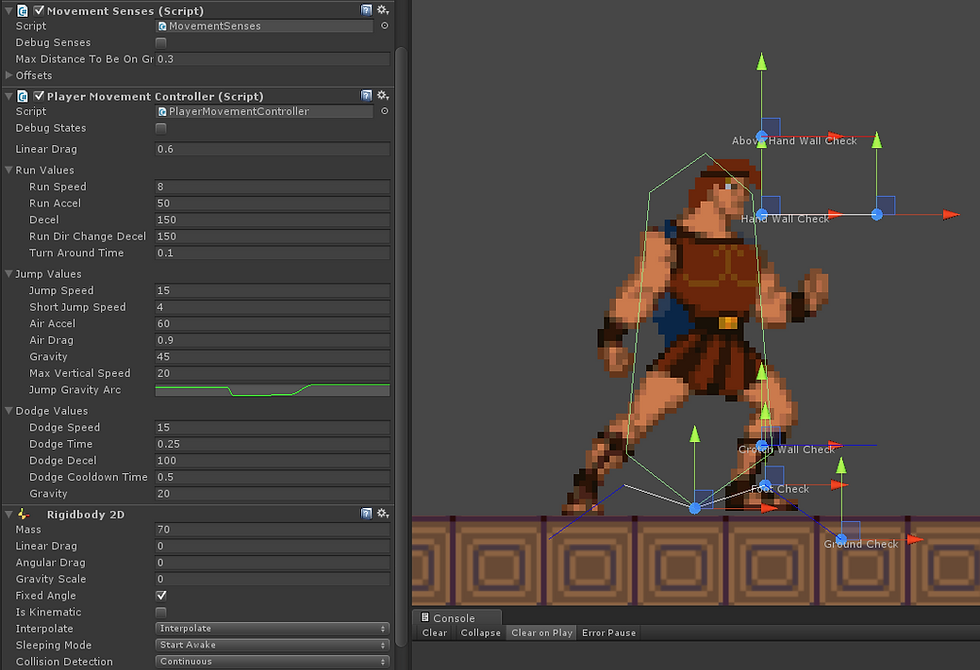Click the Movement Senses script component icon
The width and height of the screenshot is (980, 670).
tap(22, 11)
